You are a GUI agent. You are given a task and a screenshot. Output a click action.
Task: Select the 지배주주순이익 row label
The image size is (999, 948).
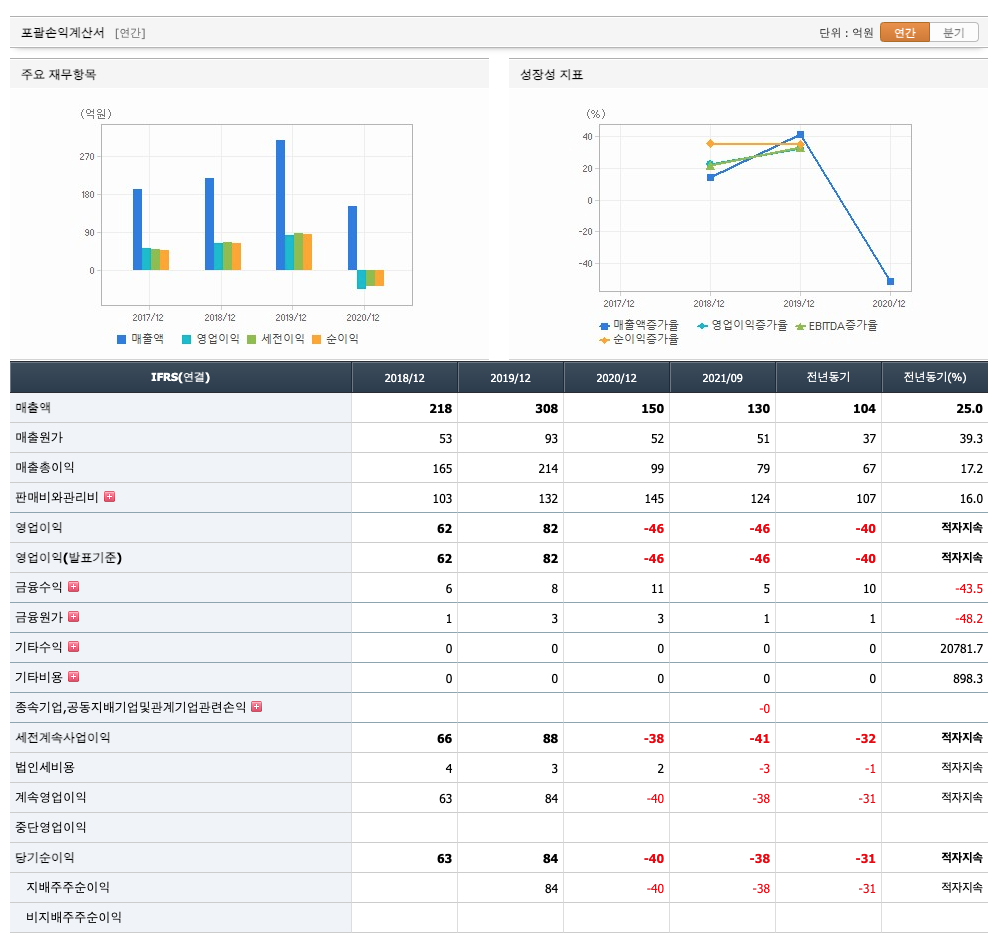click(68, 887)
